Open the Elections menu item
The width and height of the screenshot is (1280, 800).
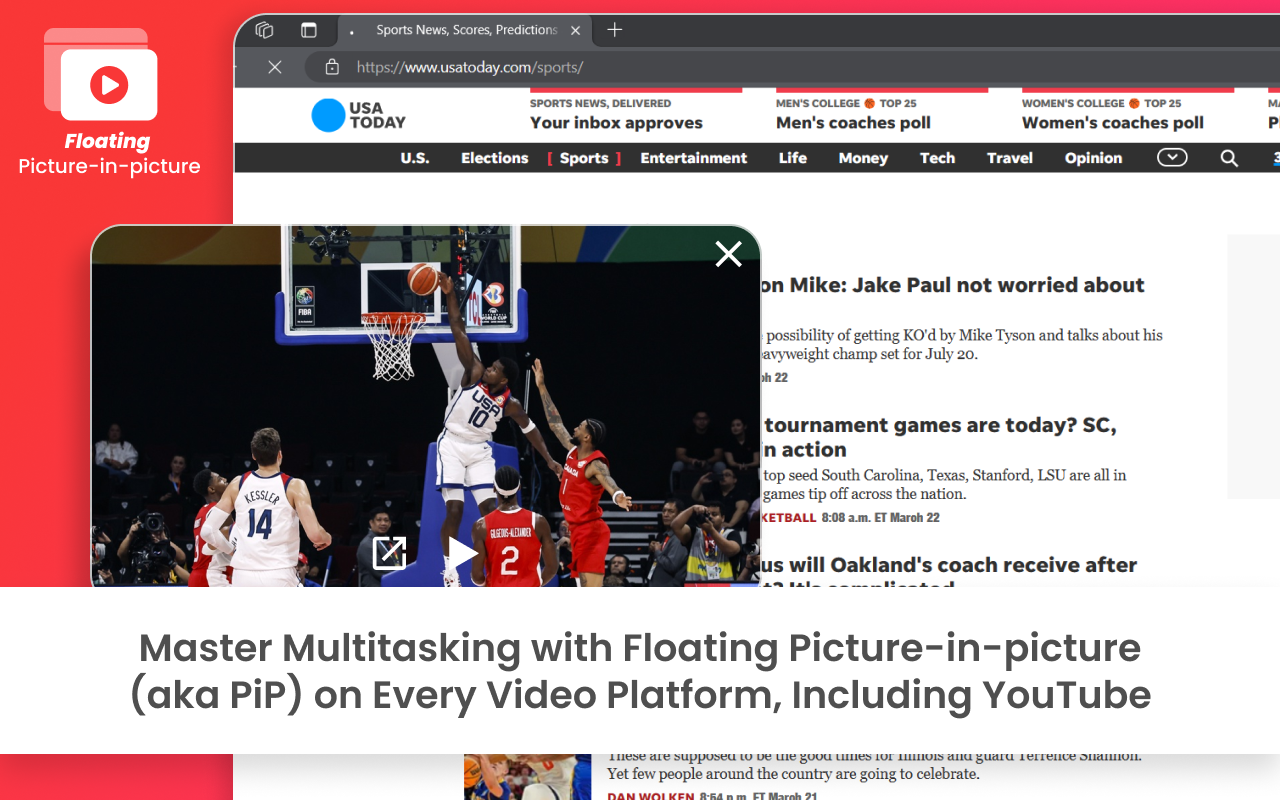494,158
